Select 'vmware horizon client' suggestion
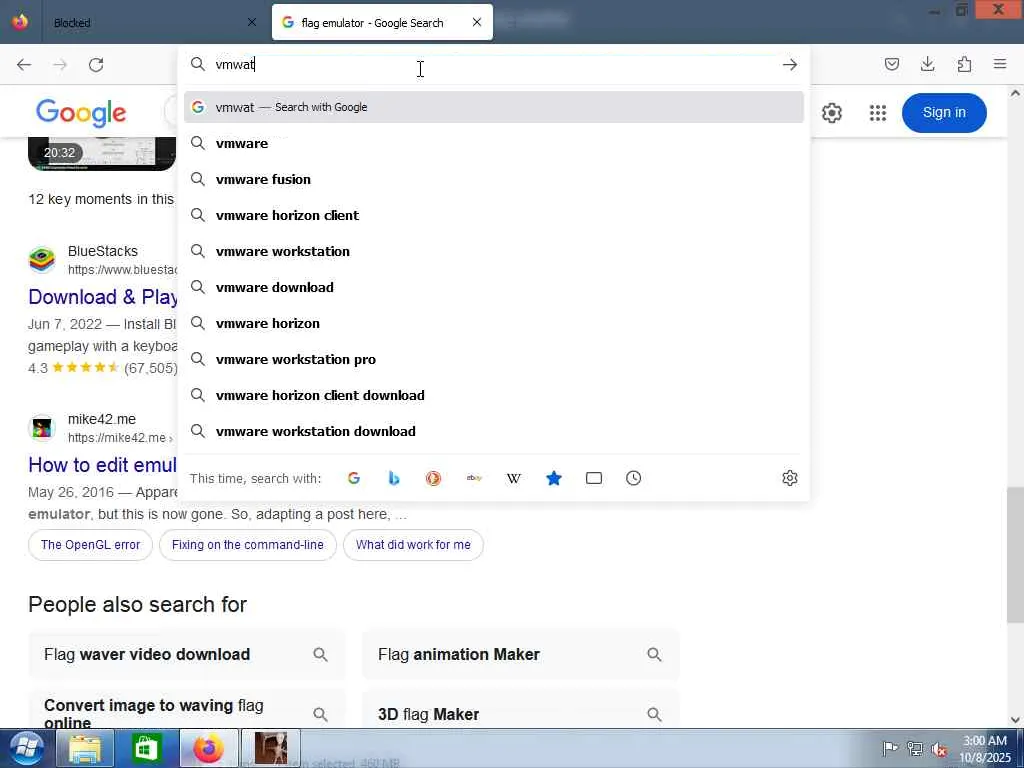Image resolution: width=1024 pixels, height=768 pixels. (494, 215)
